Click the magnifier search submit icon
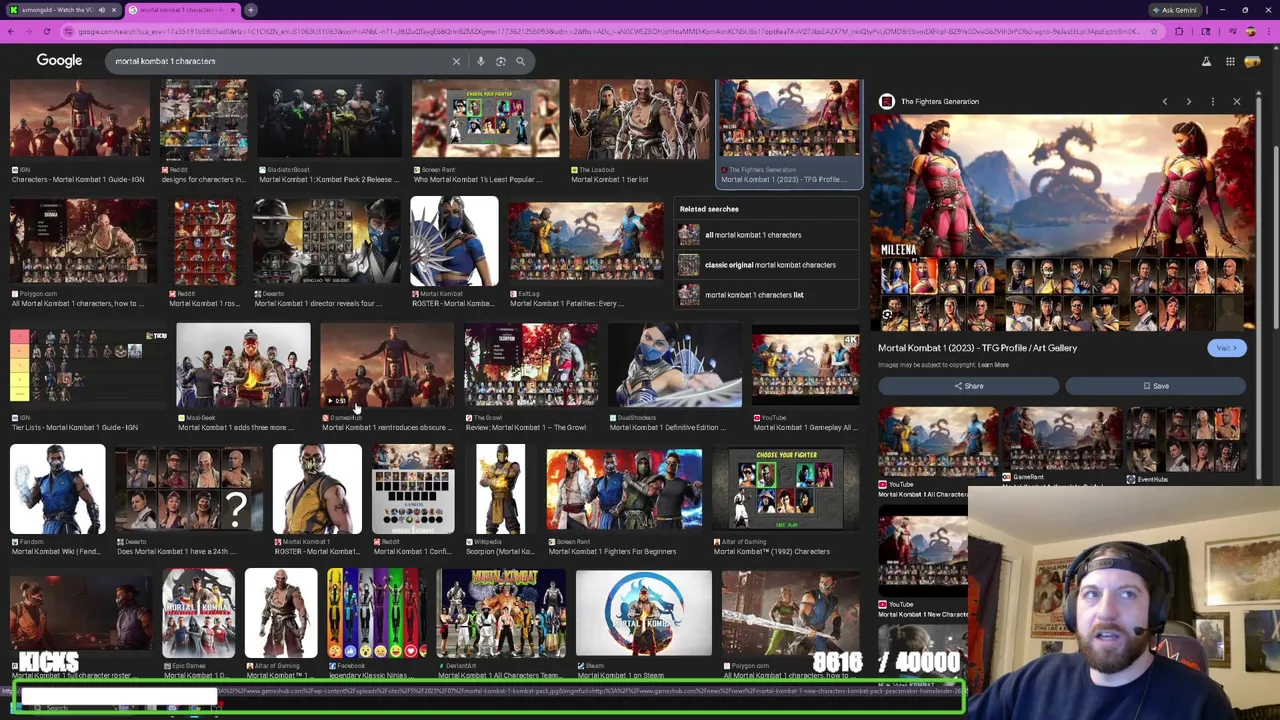The image size is (1280, 720). point(520,61)
